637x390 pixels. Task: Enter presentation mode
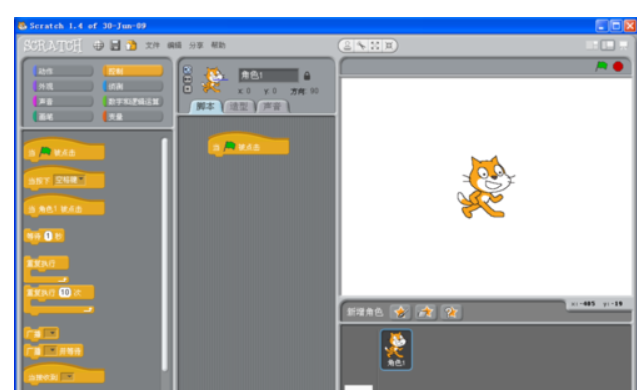pos(623,45)
